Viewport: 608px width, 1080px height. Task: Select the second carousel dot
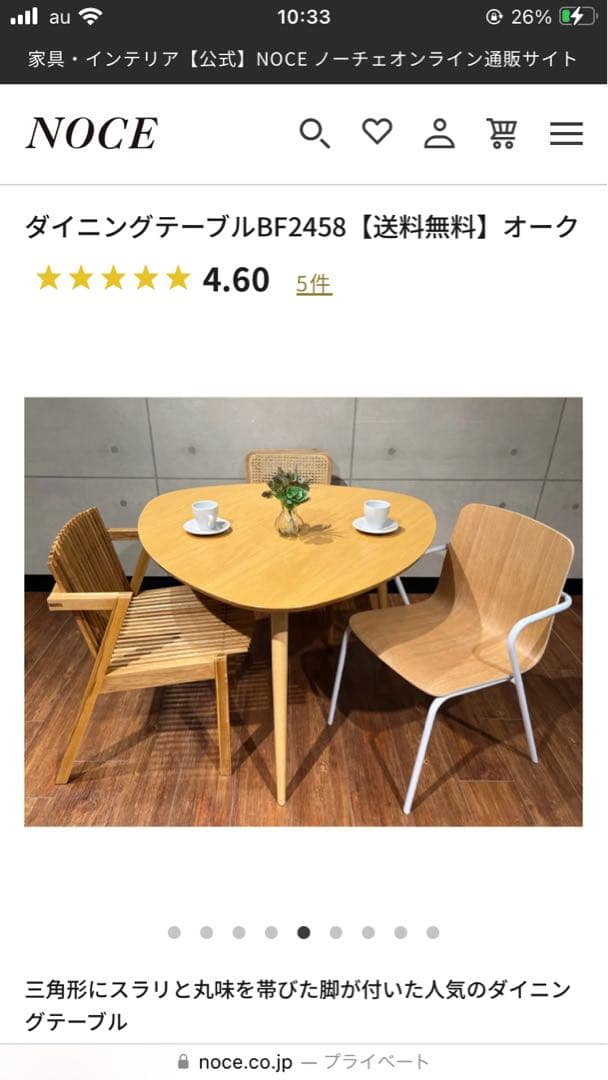[x=207, y=932]
